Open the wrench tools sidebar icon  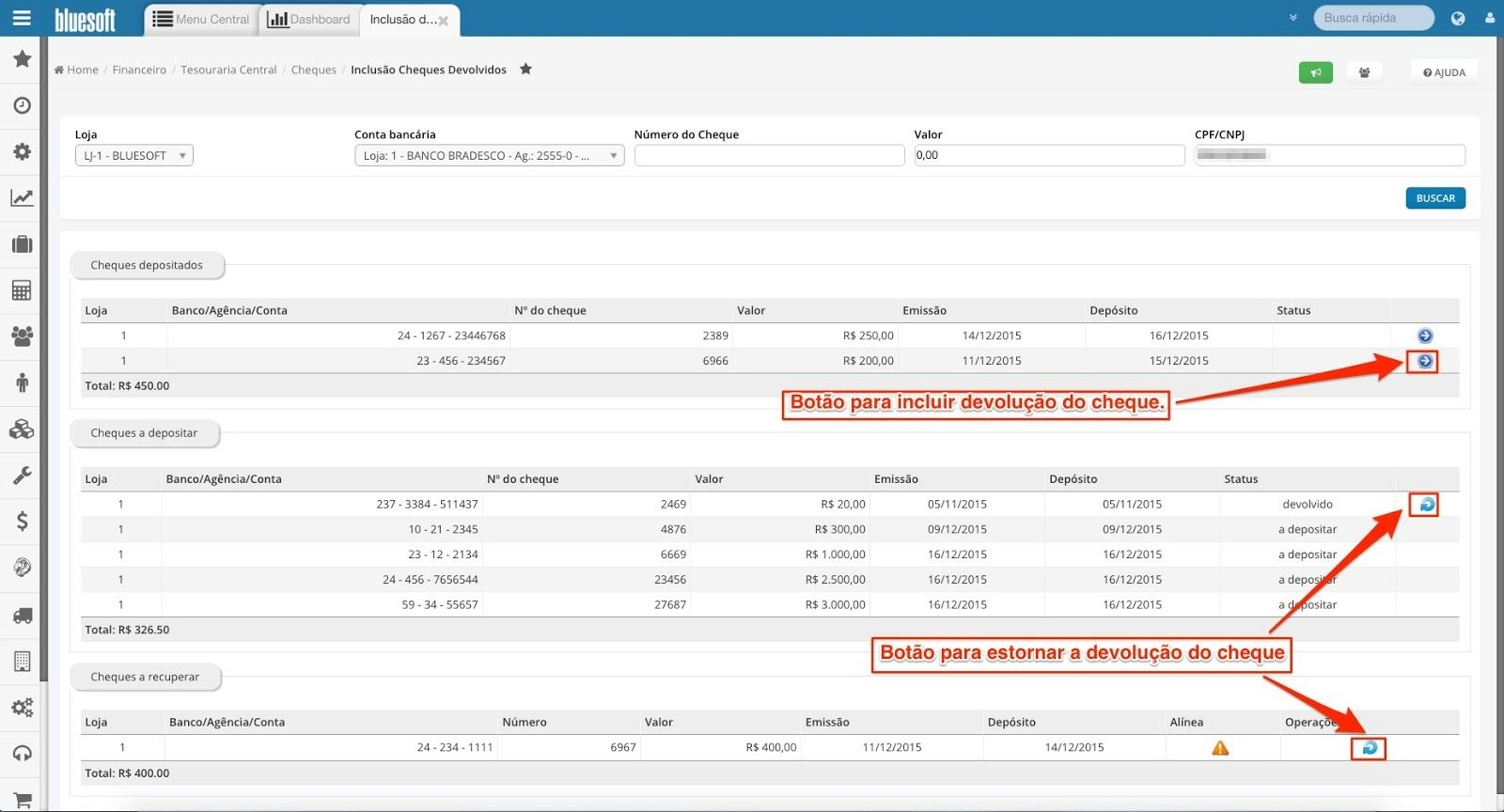point(22,475)
